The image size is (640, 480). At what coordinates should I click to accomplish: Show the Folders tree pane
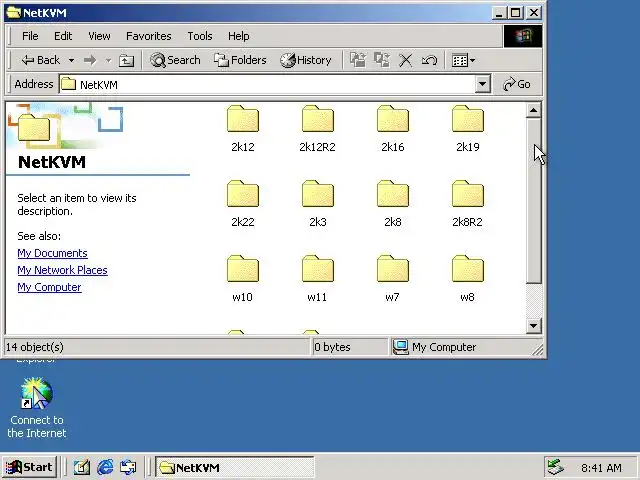pyautogui.click(x=240, y=60)
